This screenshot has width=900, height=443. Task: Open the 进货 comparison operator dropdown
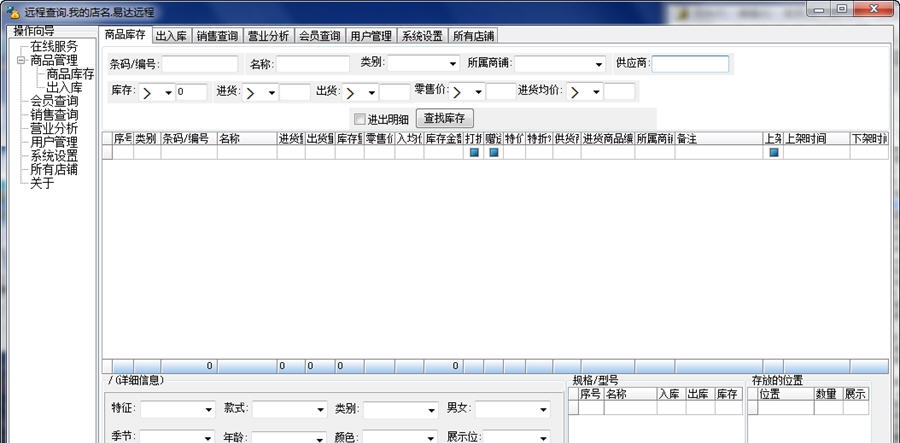click(271, 92)
